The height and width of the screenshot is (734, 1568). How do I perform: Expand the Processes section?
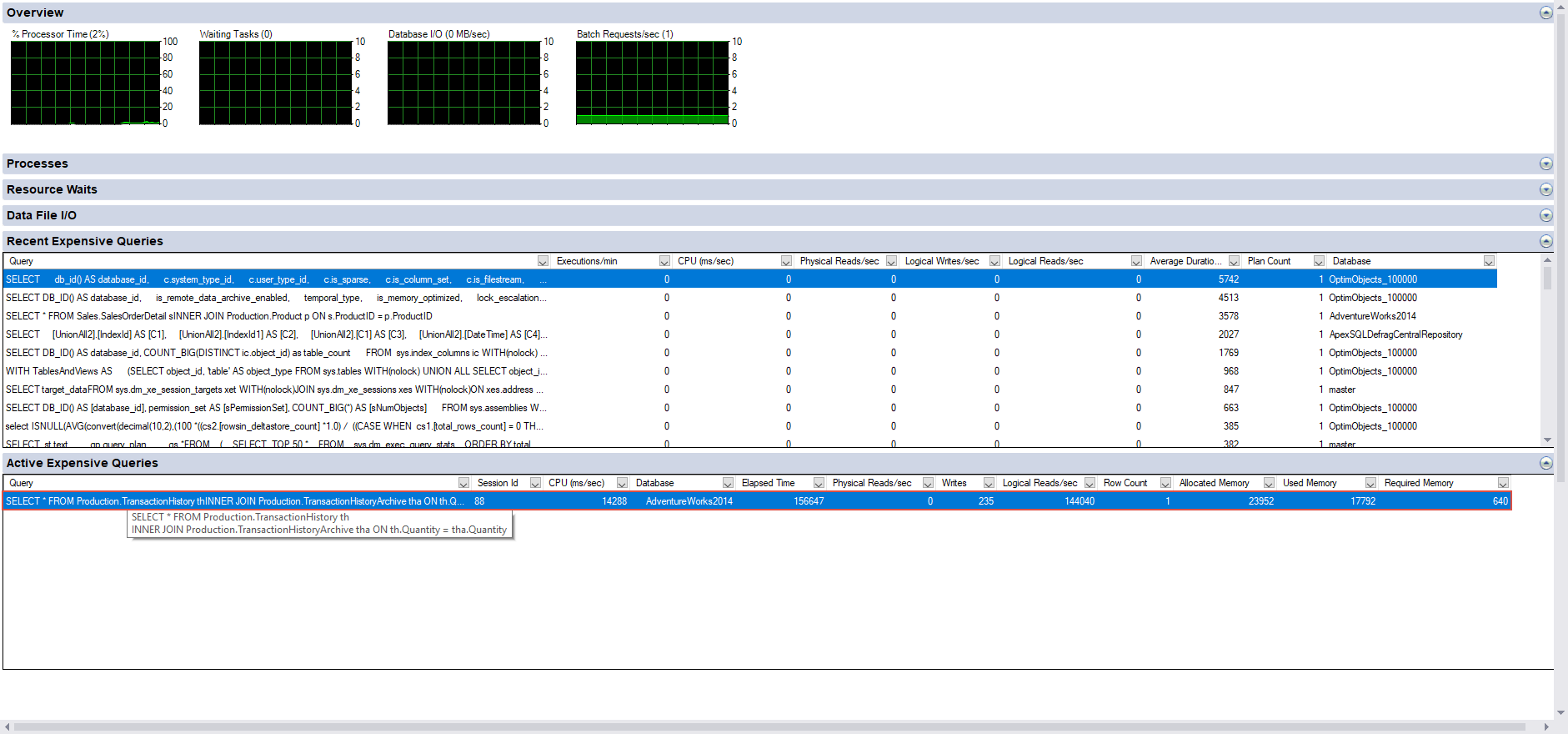click(x=1545, y=163)
